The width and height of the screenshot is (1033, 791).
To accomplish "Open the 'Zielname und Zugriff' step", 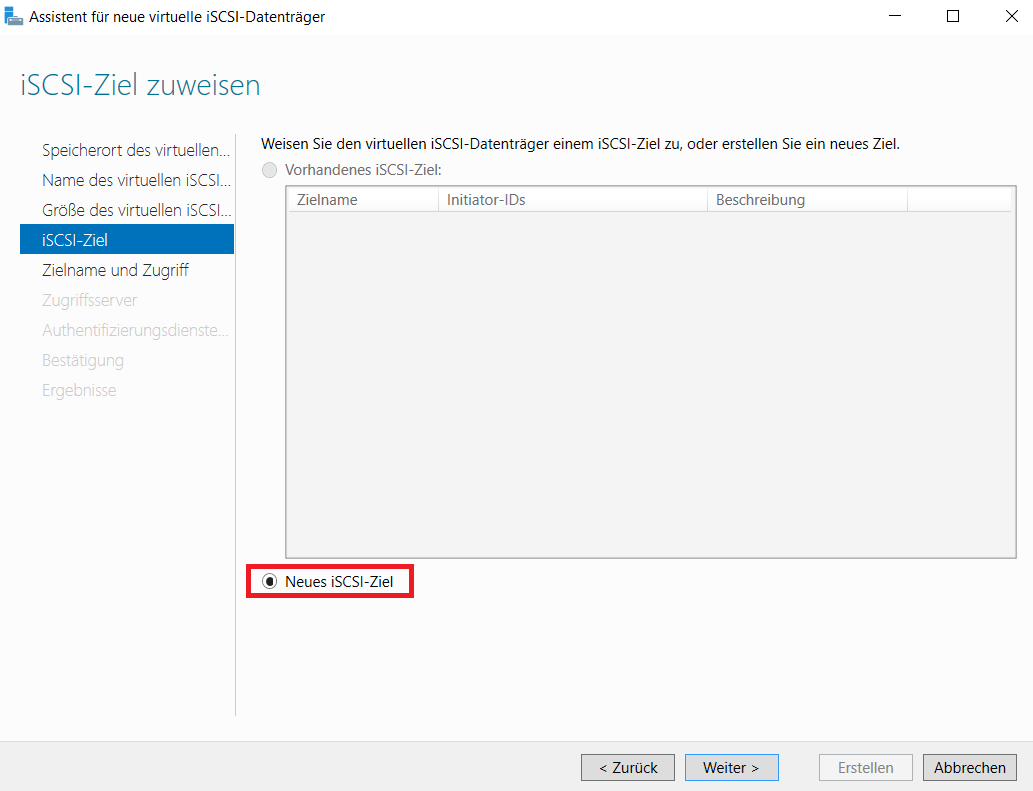I will (115, 270).
